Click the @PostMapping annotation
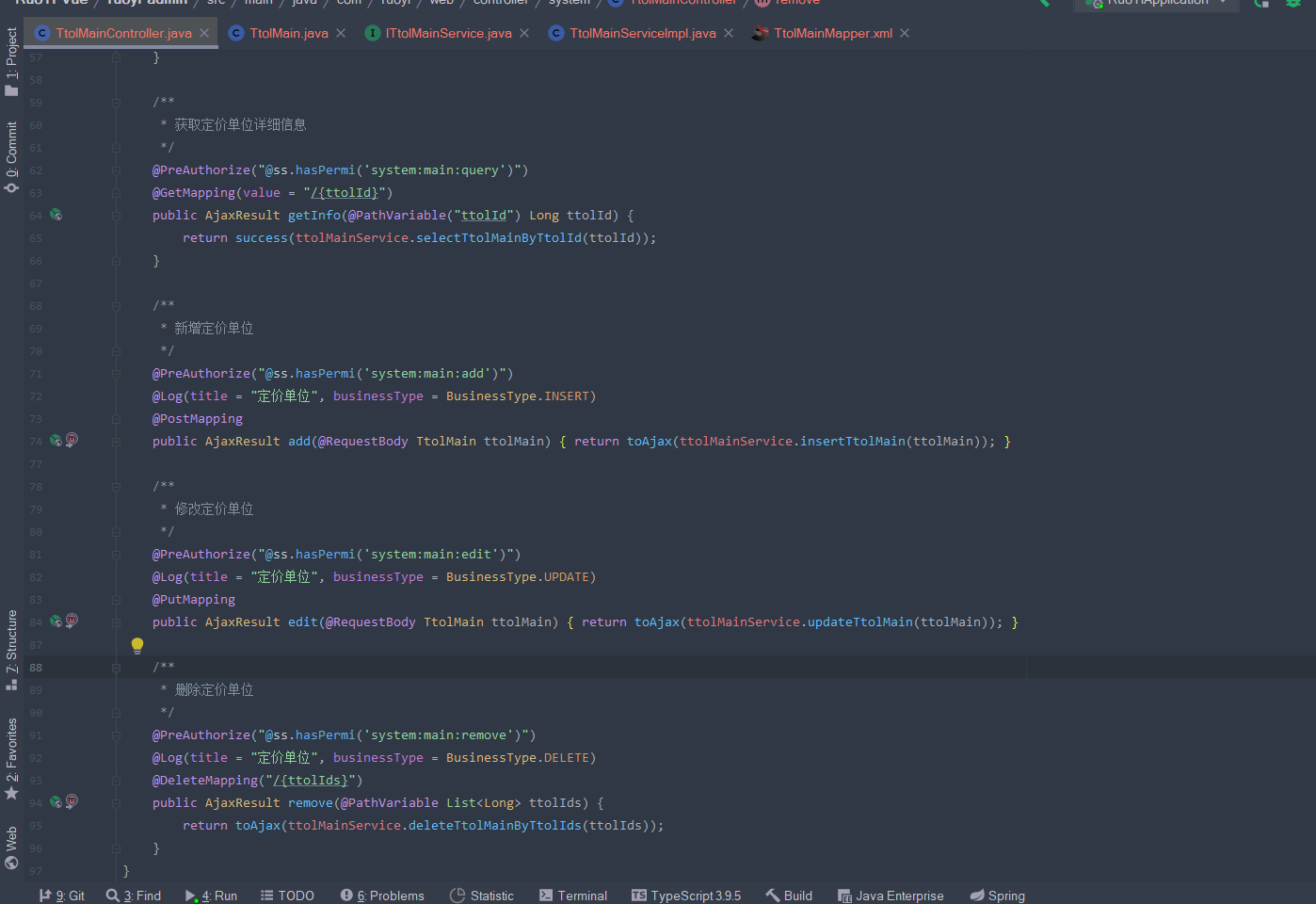1316x904 pixels. point(198,418)
